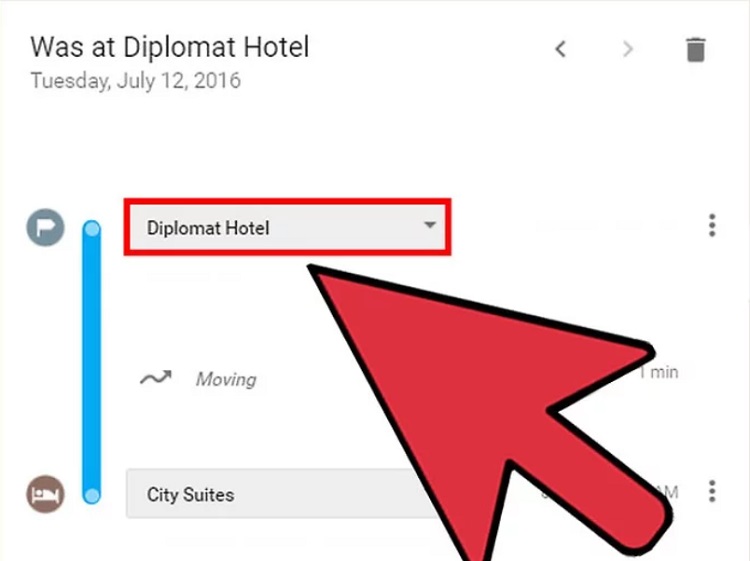Click the bottom dot of the blue timeline
Viewport: 750px width, 561px height.
pyautogui.click(x=92, y=495)
